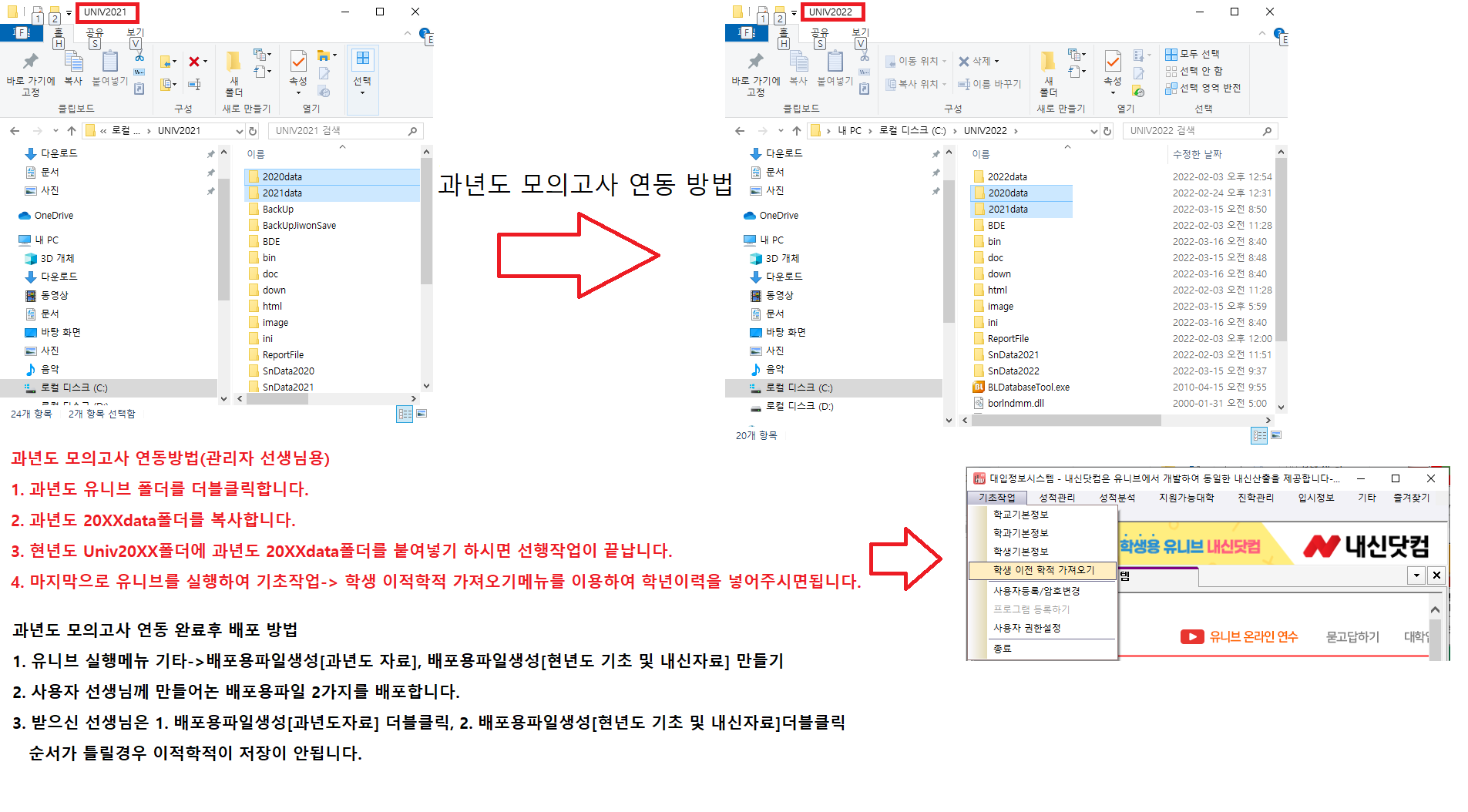Open the 성적관리 menu
The width and height of the screenshot is (1468, 812).
point(1056,498)
